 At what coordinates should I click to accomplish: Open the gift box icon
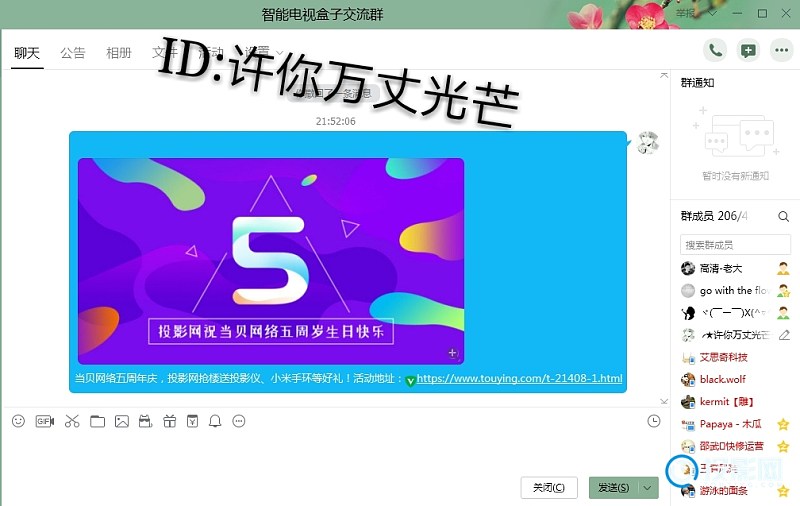coord(169,421)
